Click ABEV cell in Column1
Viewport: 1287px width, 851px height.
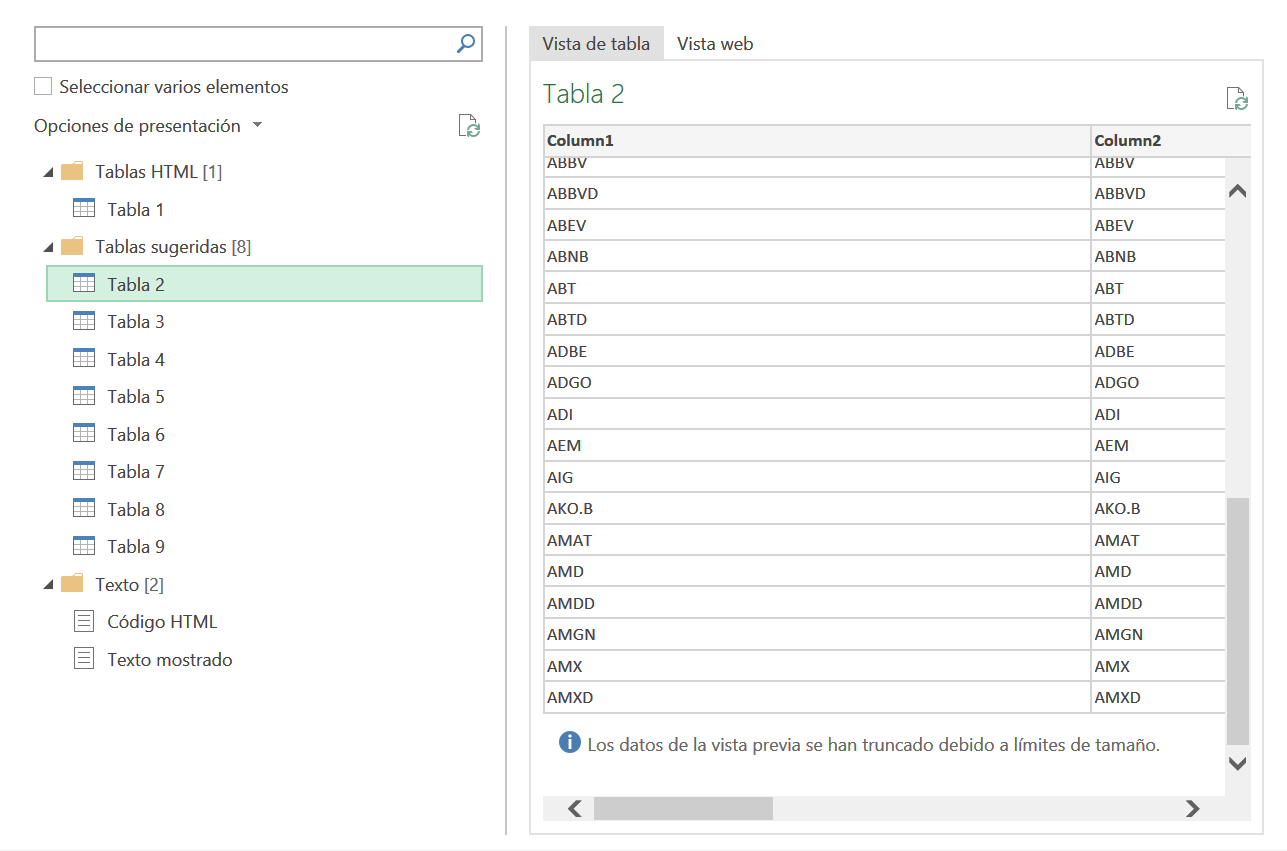[x=817, y=225]
